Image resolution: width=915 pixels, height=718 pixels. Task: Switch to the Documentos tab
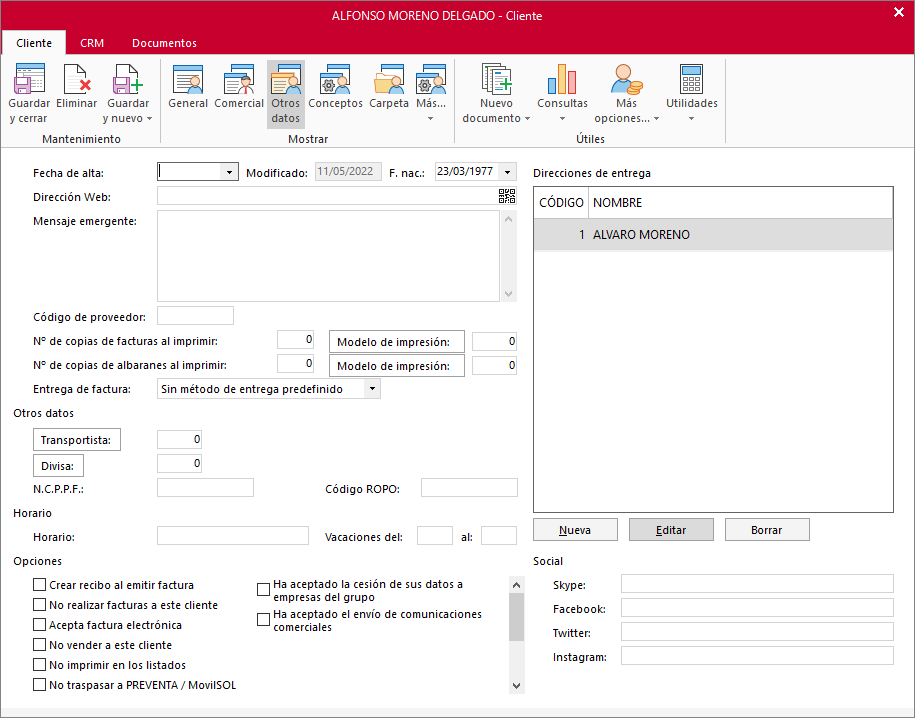164,43
